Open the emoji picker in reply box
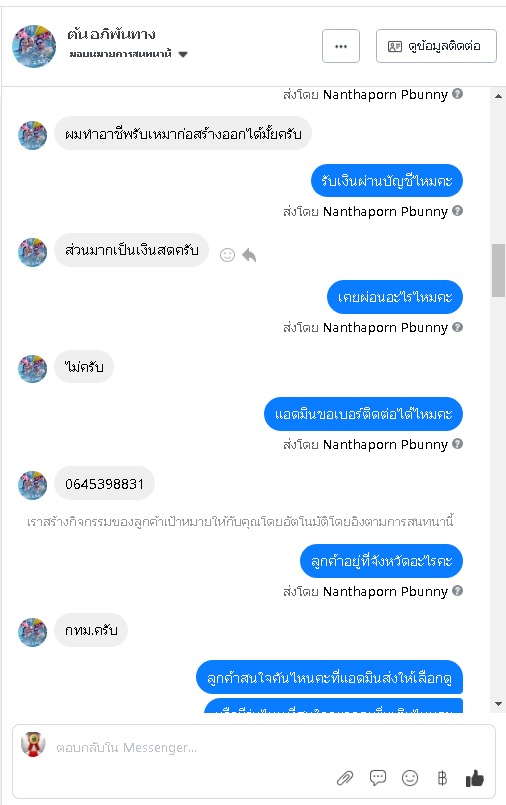The height and width of the screenshot is (805, 506). [410, 778]
